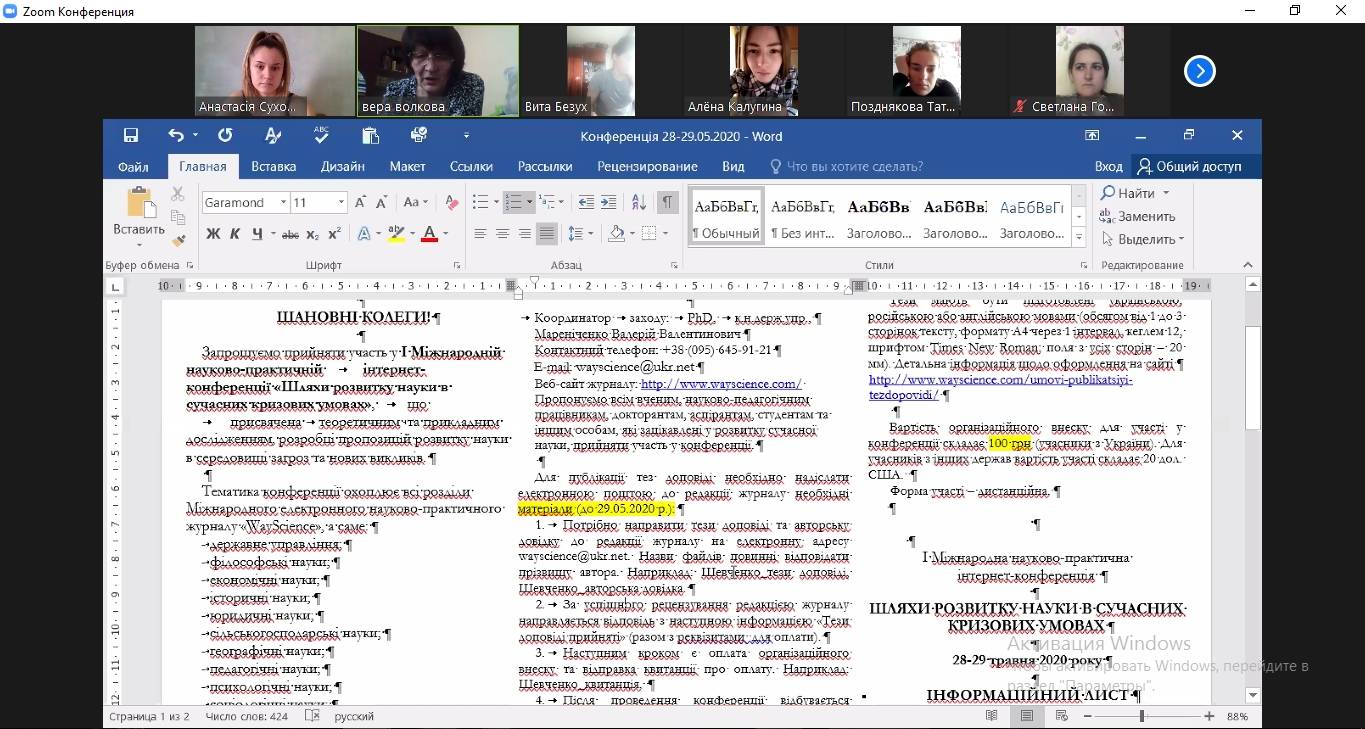
Task: Switch to the Рецензирование tab
Action: [647, 167]
